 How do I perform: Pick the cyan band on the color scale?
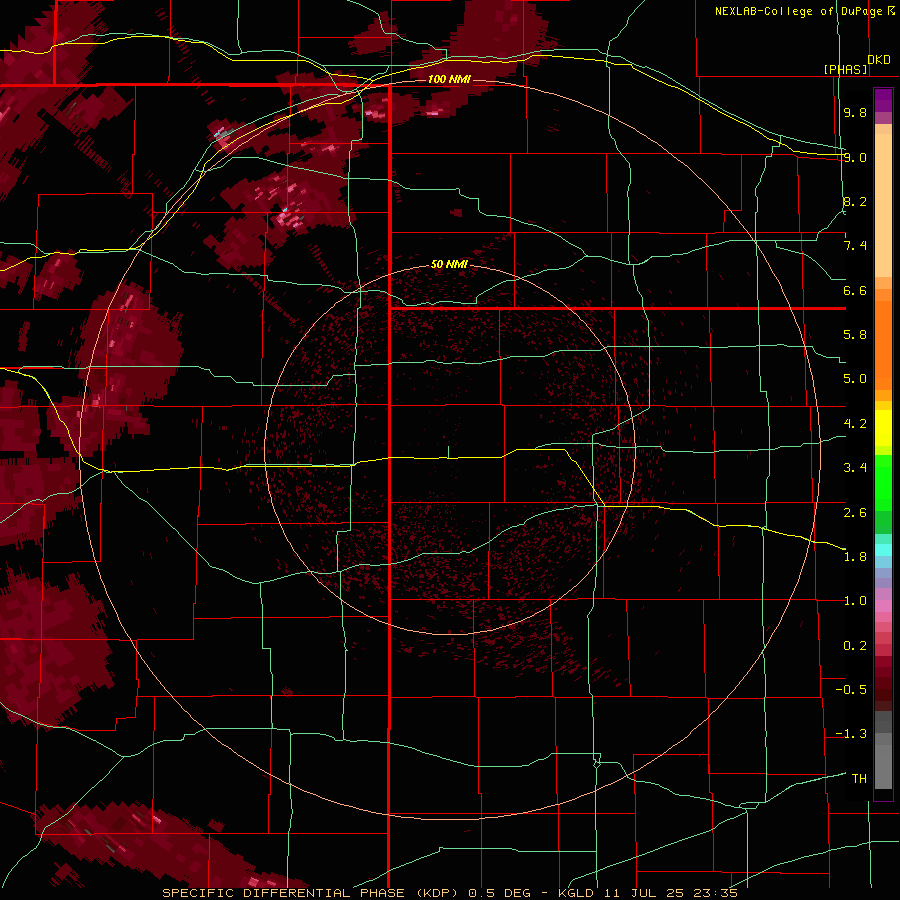pos(883,550)
